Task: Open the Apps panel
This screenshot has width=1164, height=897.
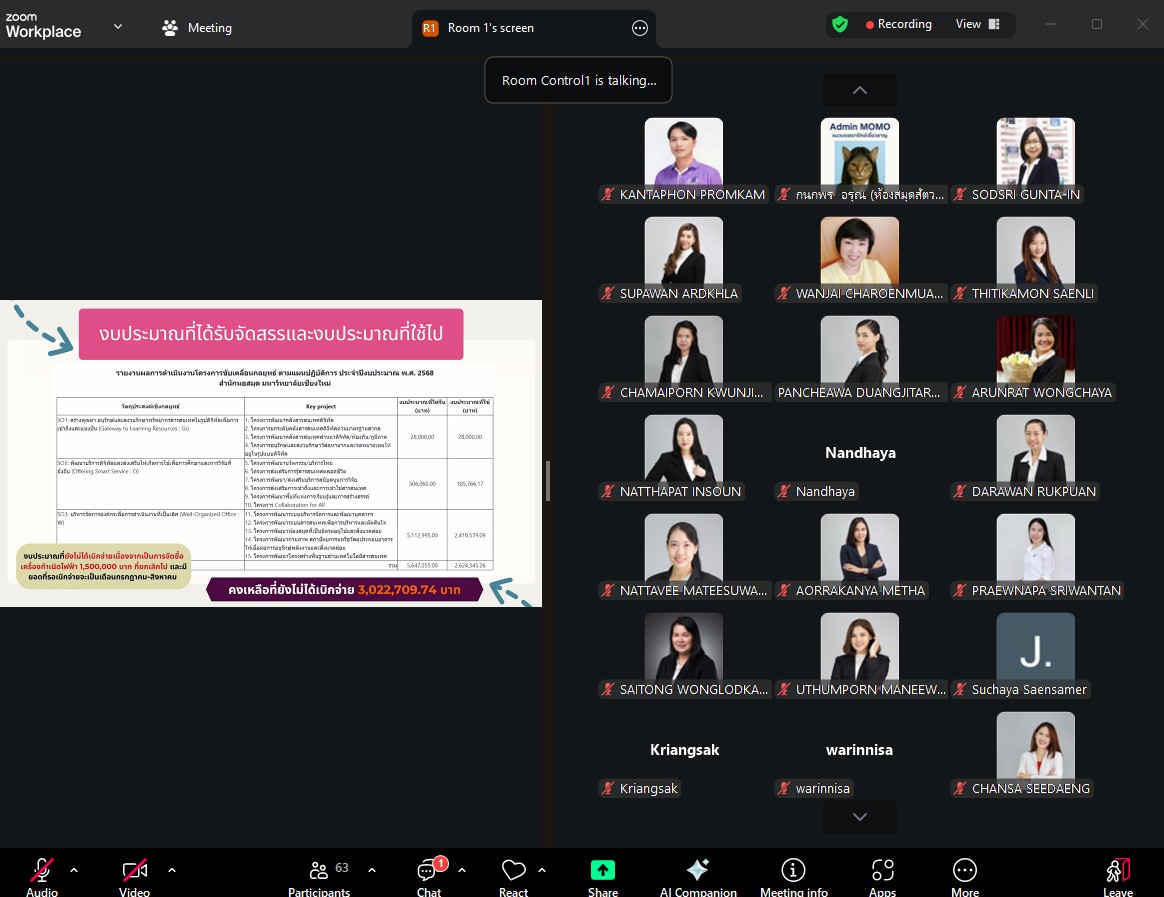Action: pos(883,877)
